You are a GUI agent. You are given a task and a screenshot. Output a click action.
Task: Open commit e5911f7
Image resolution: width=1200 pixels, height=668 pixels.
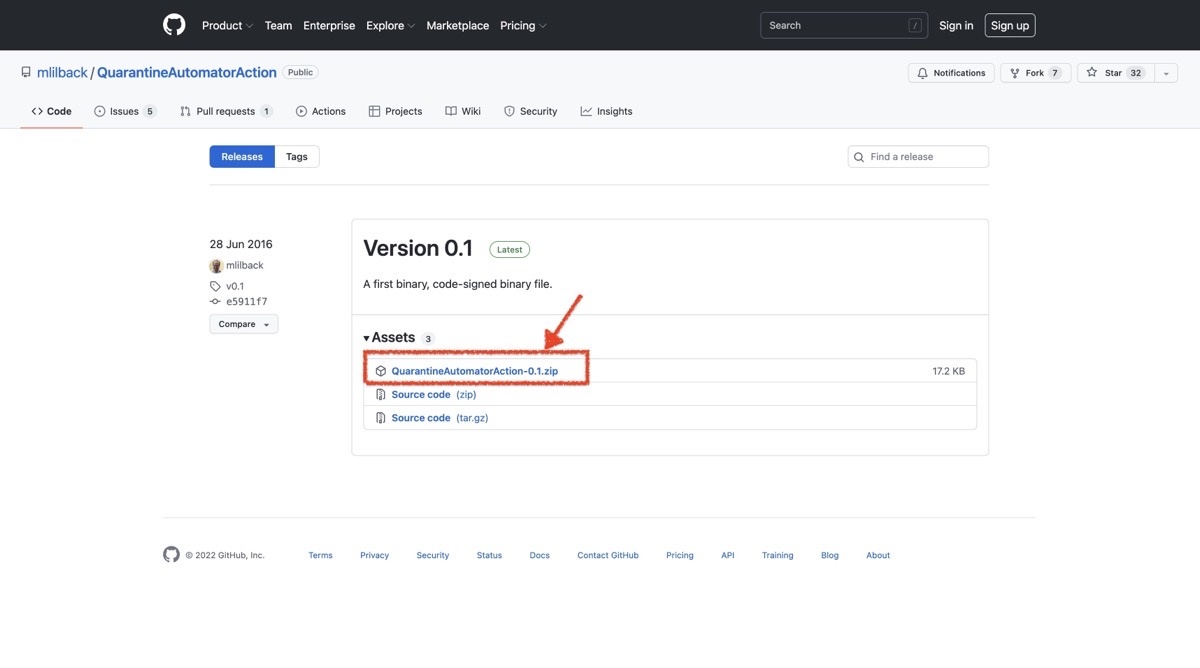247,301
